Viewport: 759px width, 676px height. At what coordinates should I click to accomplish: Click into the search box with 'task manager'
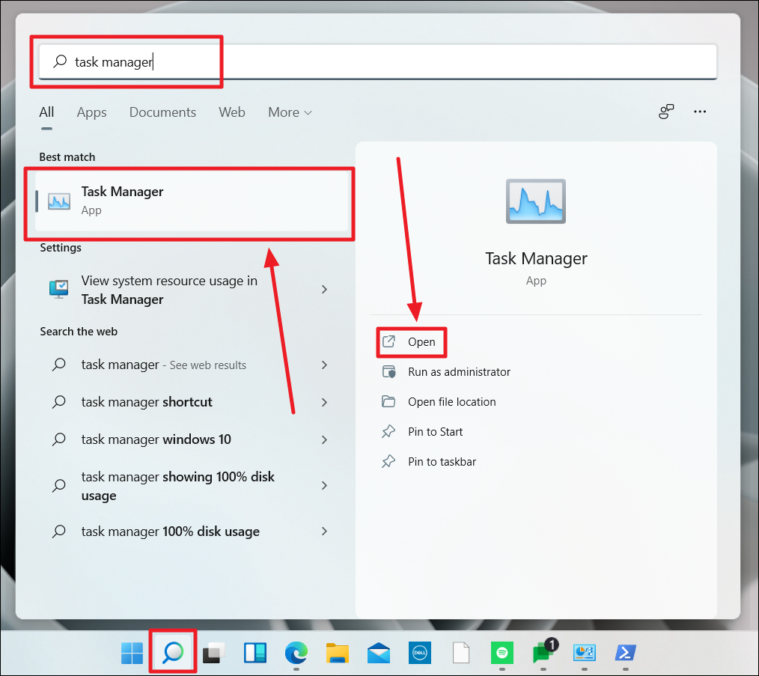tap(378, 62)
